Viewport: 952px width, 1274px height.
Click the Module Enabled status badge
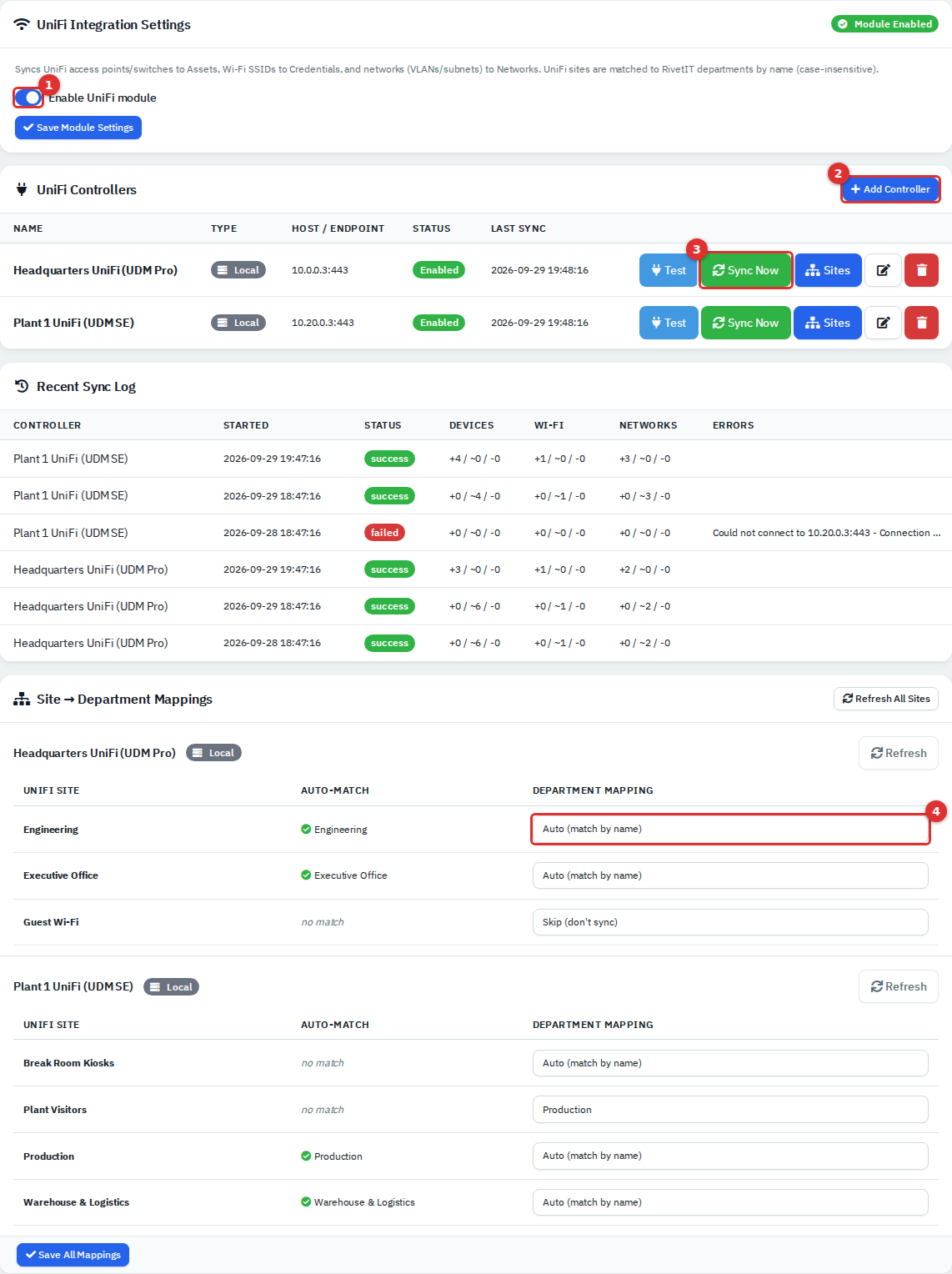click(884, 24)
